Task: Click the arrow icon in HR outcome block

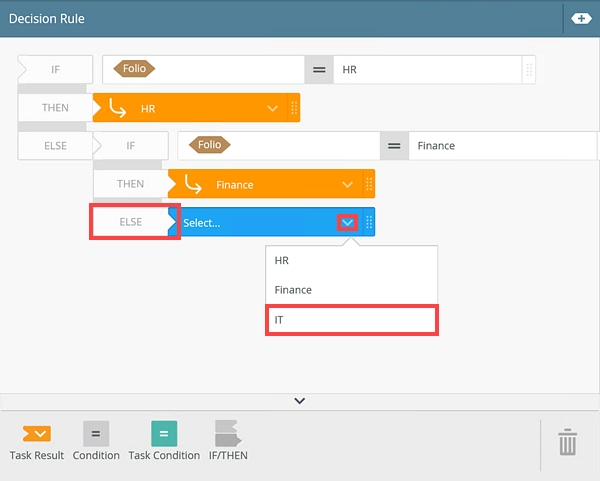Action: [117, 108]
